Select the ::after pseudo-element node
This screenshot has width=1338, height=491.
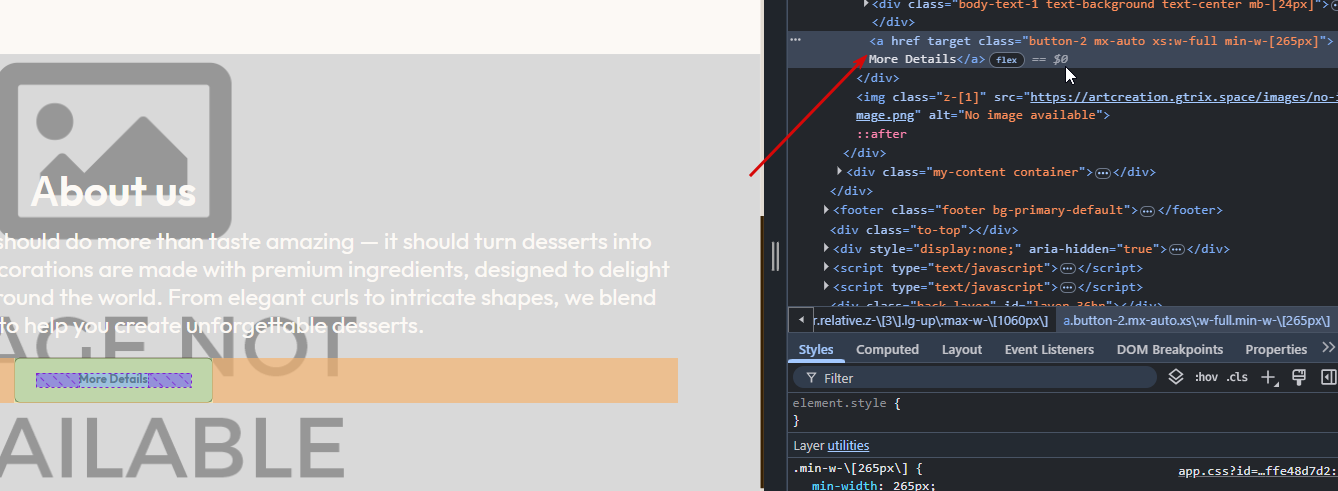pyautogui.click(x=881, y=134)
